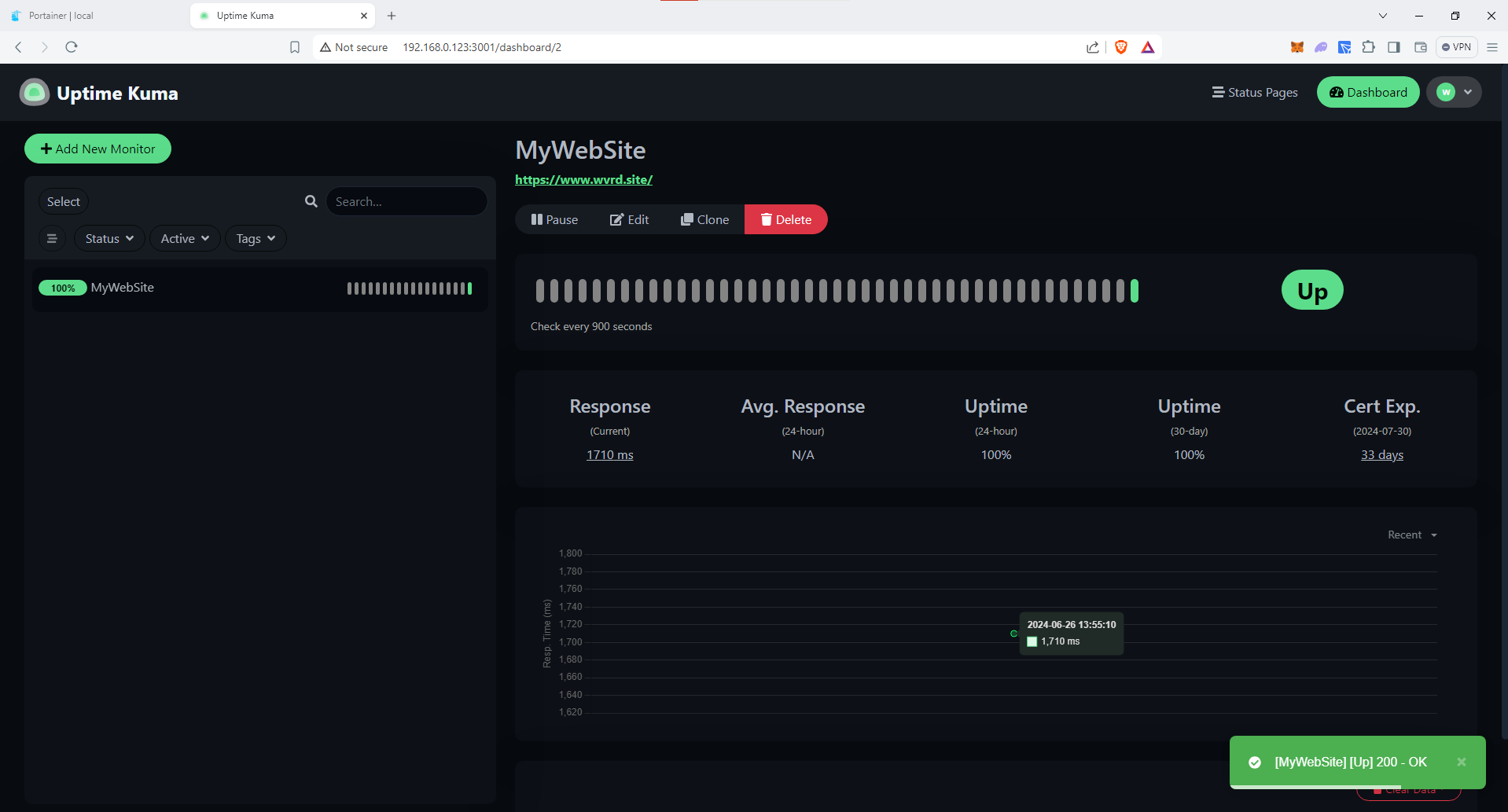
Task: Open tab search chevron in title bar
Action: pos(1383,16)
